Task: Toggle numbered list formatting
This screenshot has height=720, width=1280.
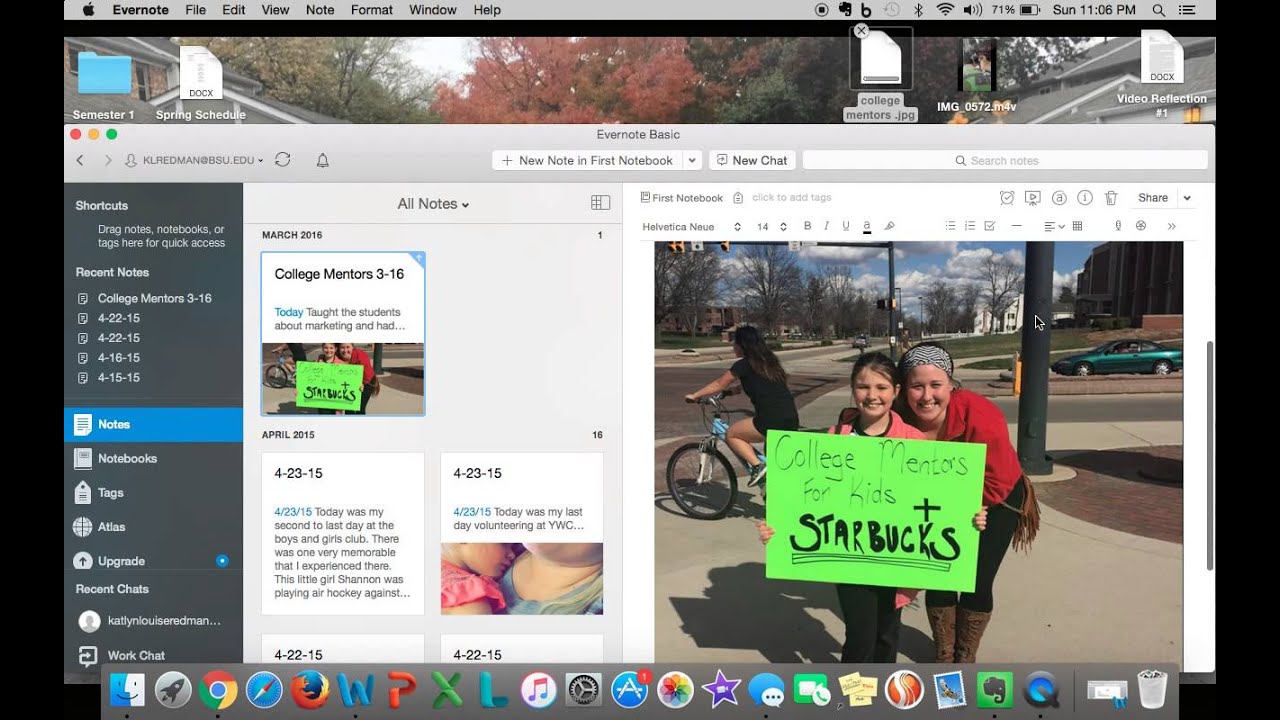Action: 970,226
